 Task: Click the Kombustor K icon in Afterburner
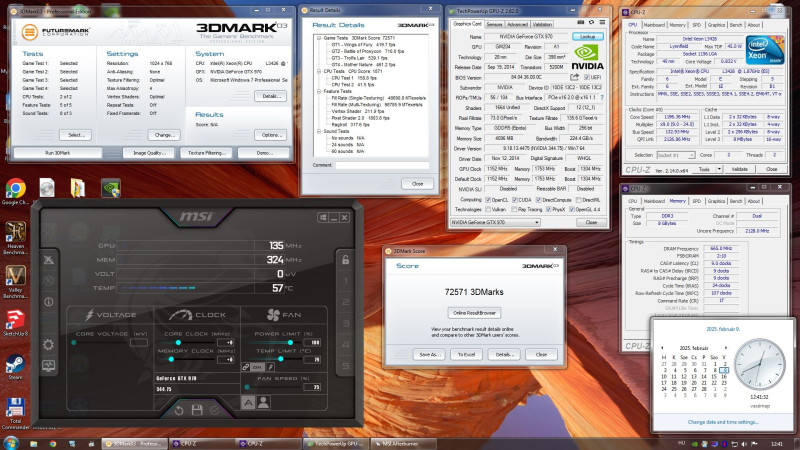point(48,281)
